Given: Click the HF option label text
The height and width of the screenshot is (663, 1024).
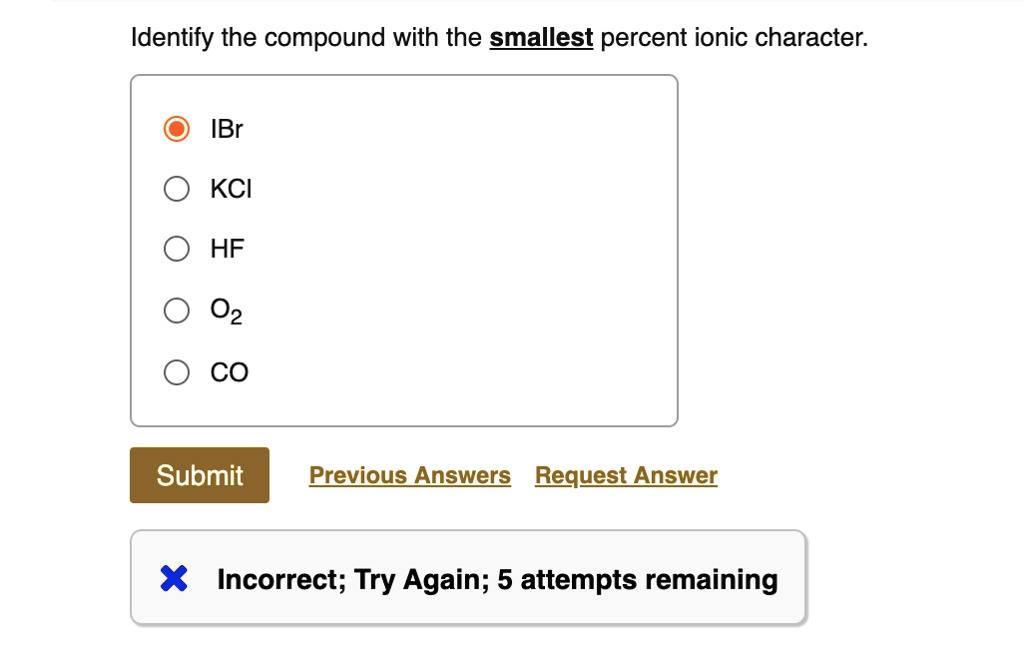Looking at the screenshot, I should coord(226,248).
